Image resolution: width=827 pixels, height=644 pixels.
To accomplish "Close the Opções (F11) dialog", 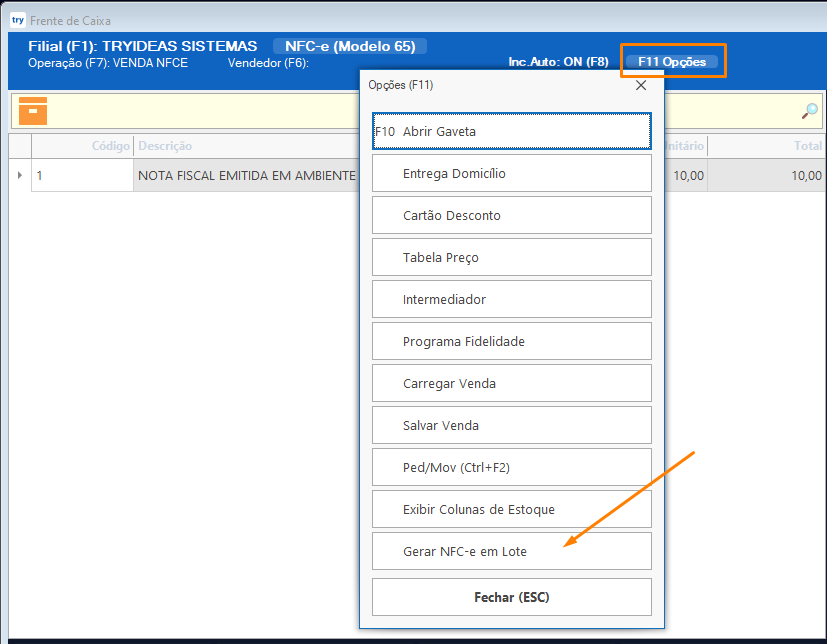I will [x=641, y=85].
